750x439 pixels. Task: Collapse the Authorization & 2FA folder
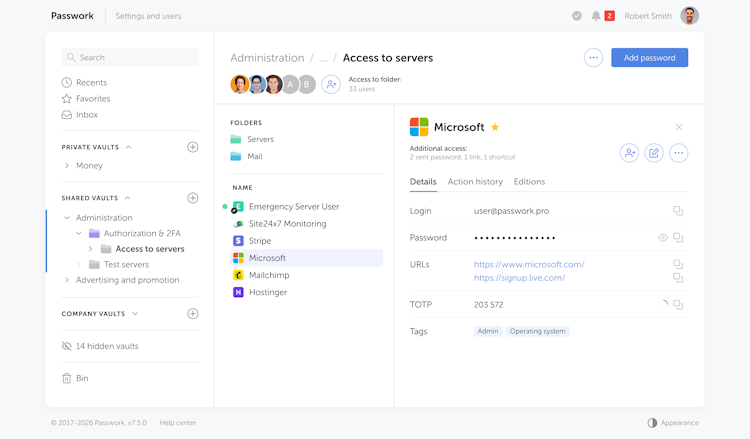[79, 233]
